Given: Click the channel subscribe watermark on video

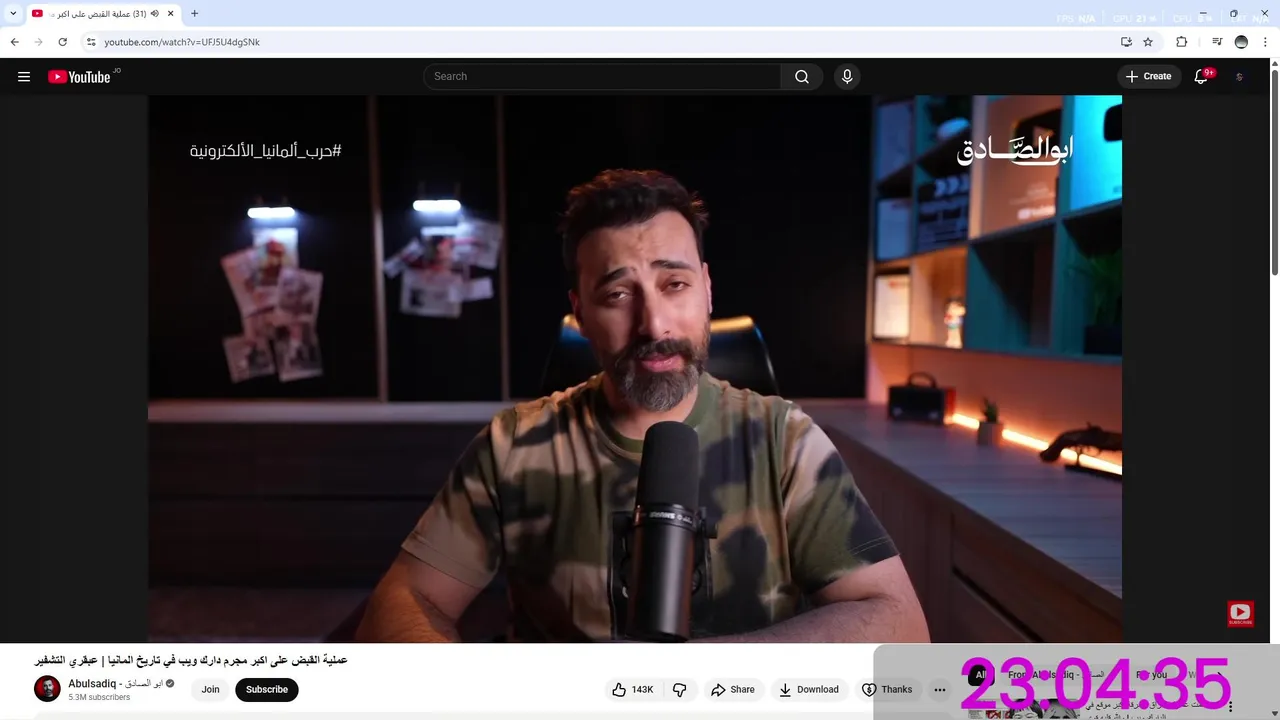Looking at the screenshot, I should coord(1240,614).
